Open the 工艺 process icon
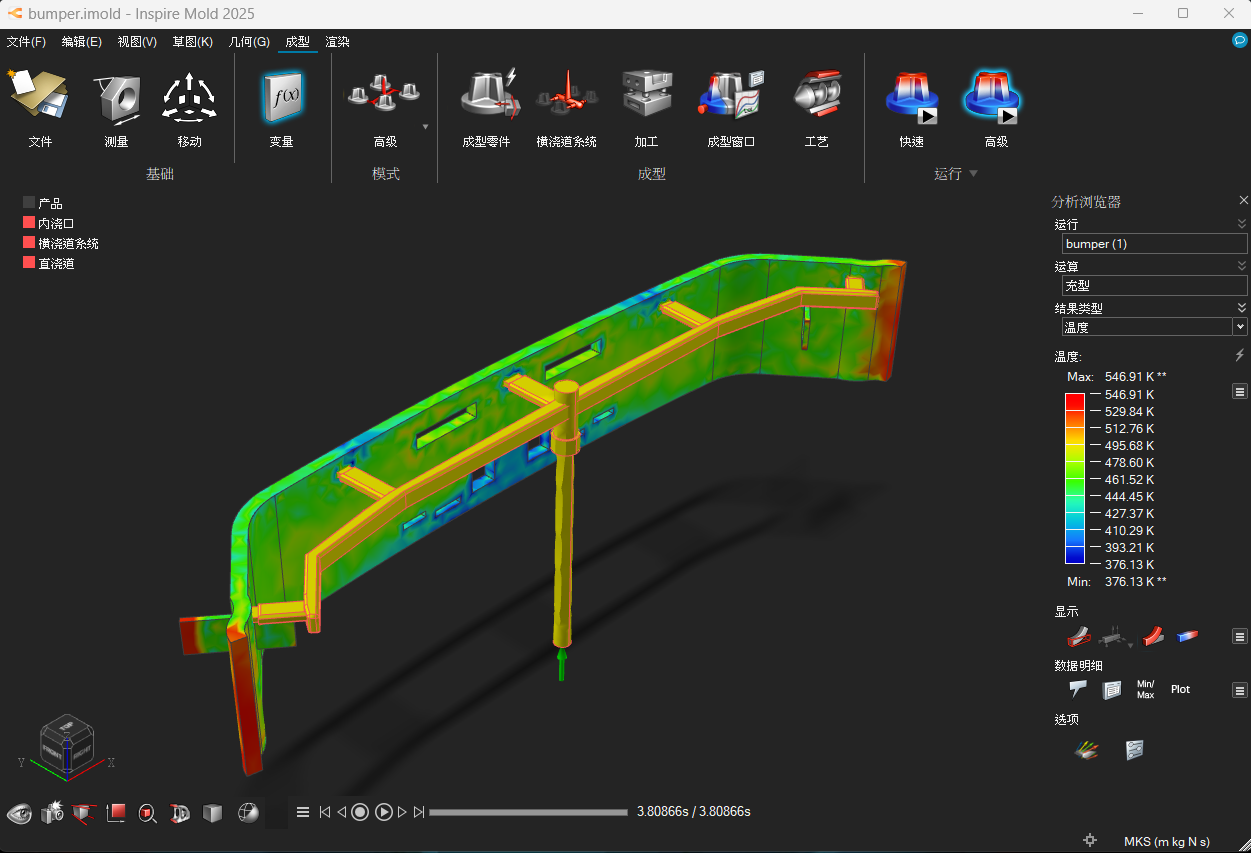 tap(816, 94)
